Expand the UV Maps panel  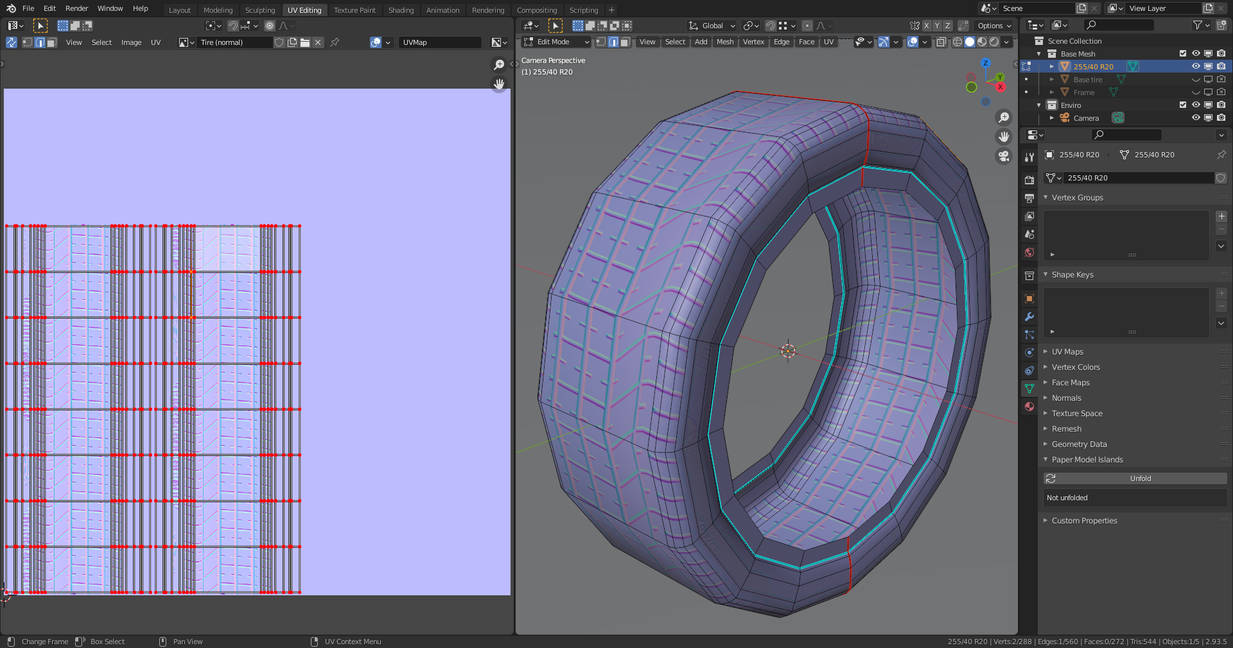pos(1067,352)
